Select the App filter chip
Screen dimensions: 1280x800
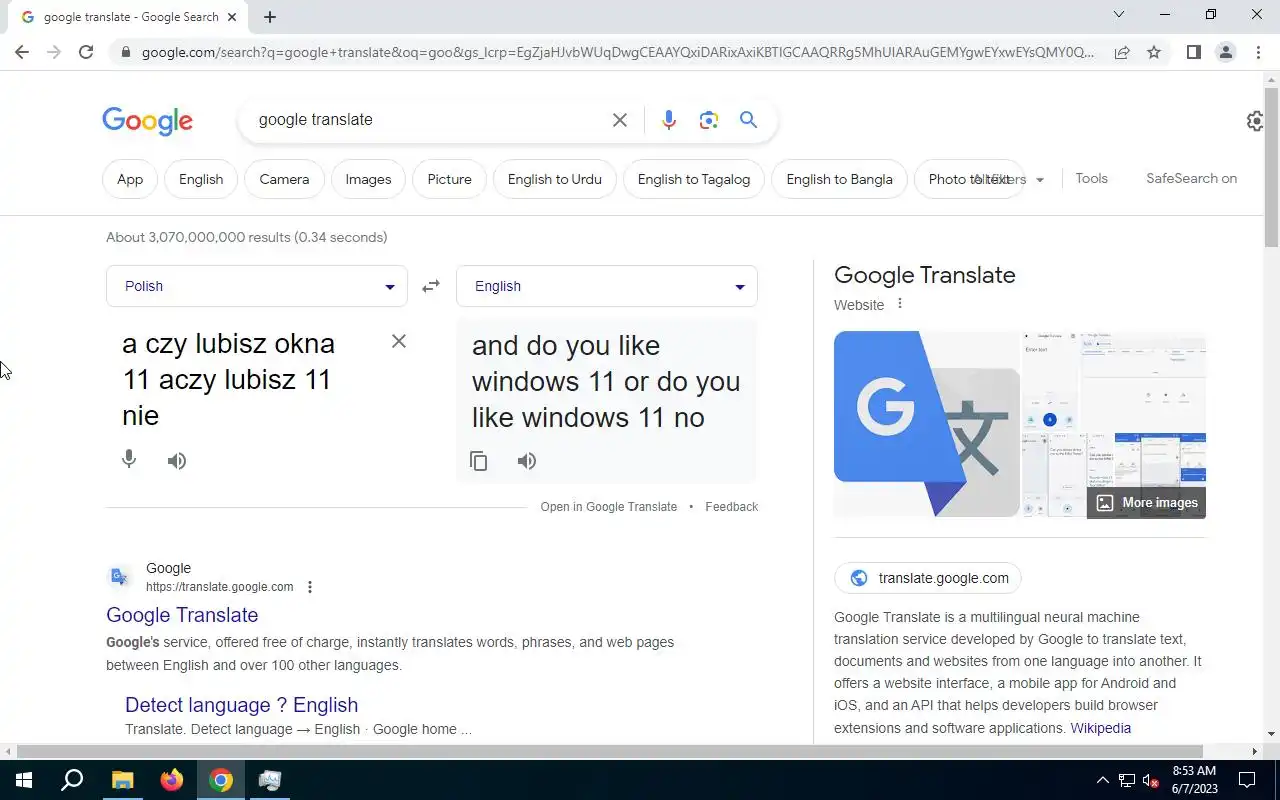(130, 179)
